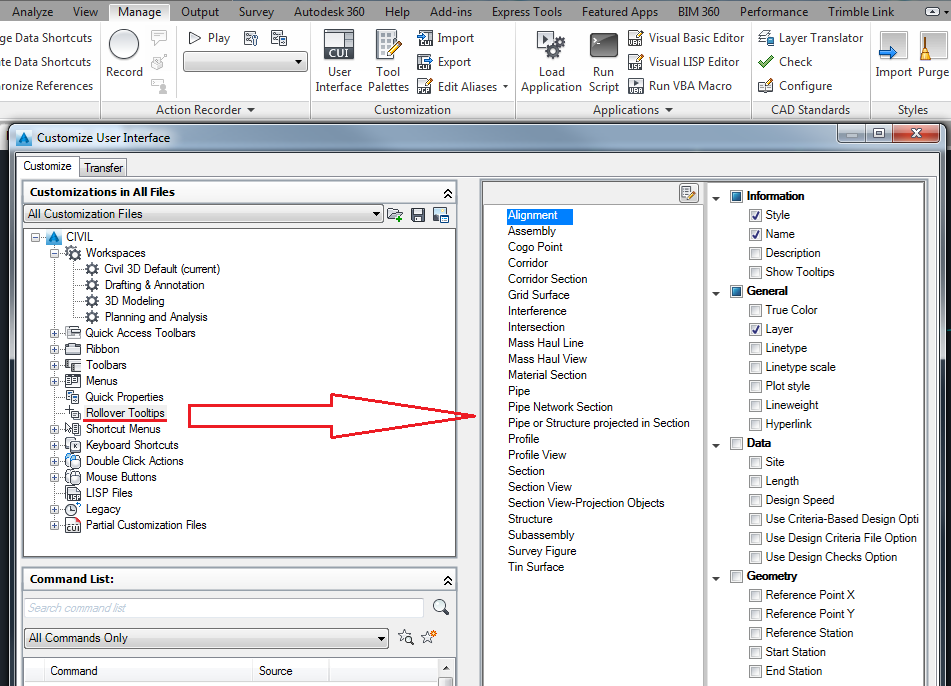Expand the Keyboard Shortcuts node
Screen dimensions: 951x686
point(55,445)
